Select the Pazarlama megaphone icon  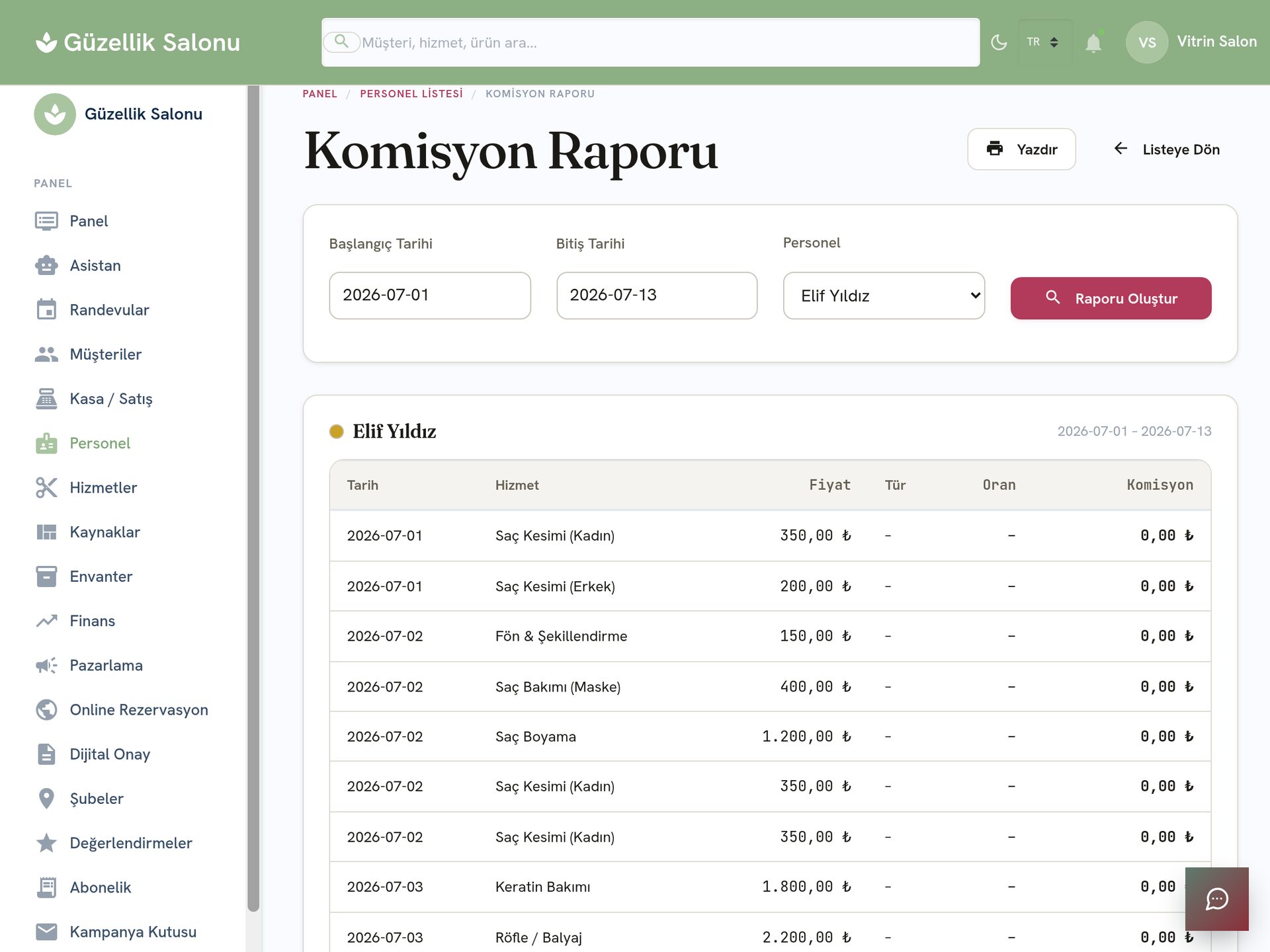point(46,665)
